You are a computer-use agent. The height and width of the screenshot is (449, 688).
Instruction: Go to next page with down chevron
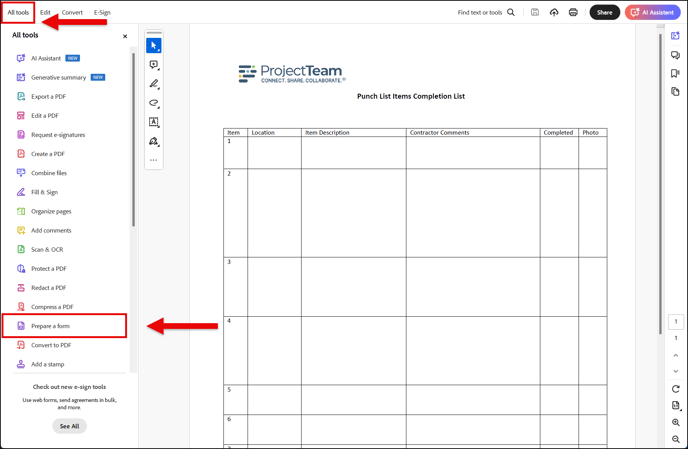pos(676,371)
